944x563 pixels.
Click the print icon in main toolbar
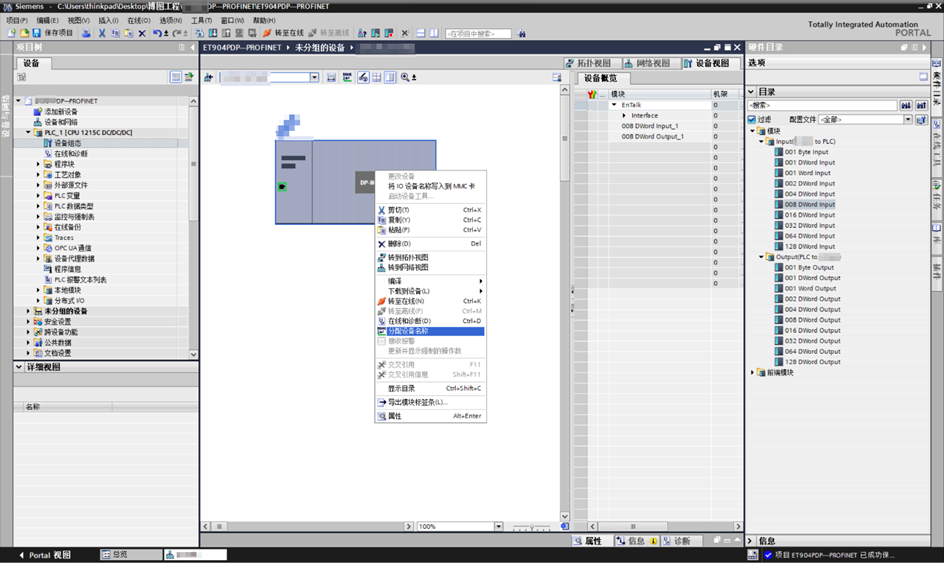click(86, 33)
